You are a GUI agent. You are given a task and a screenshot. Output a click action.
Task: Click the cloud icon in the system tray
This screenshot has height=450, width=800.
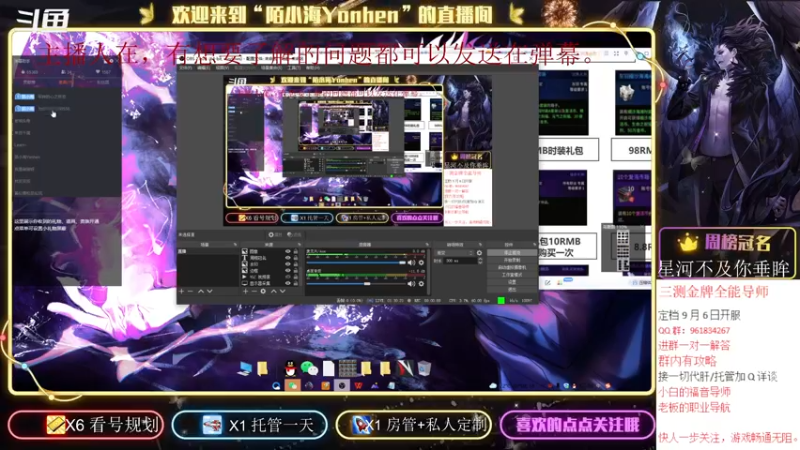[493, 385]
